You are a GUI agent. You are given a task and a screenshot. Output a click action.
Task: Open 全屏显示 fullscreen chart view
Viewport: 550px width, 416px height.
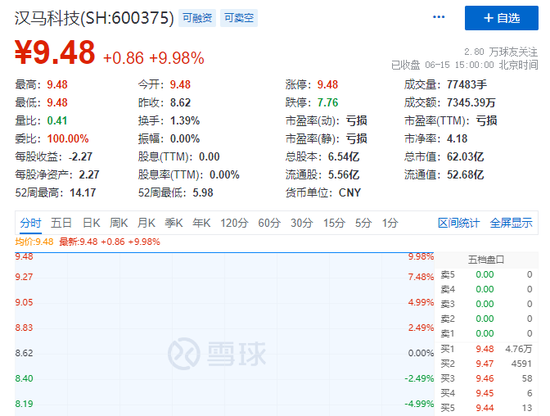tap(511, 223)
